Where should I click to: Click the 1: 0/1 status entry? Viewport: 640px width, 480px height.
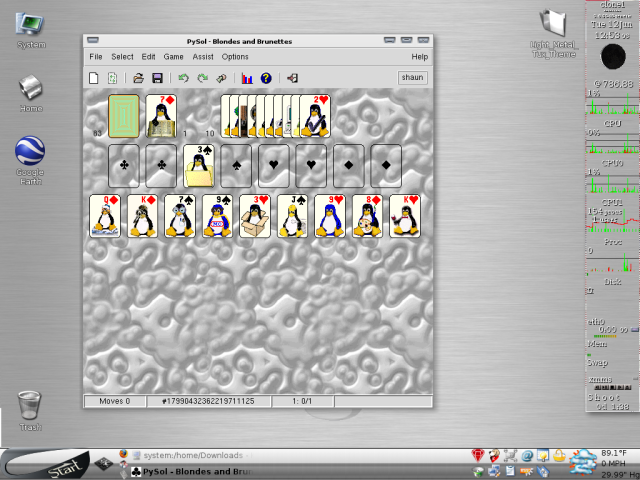point(302,401)
